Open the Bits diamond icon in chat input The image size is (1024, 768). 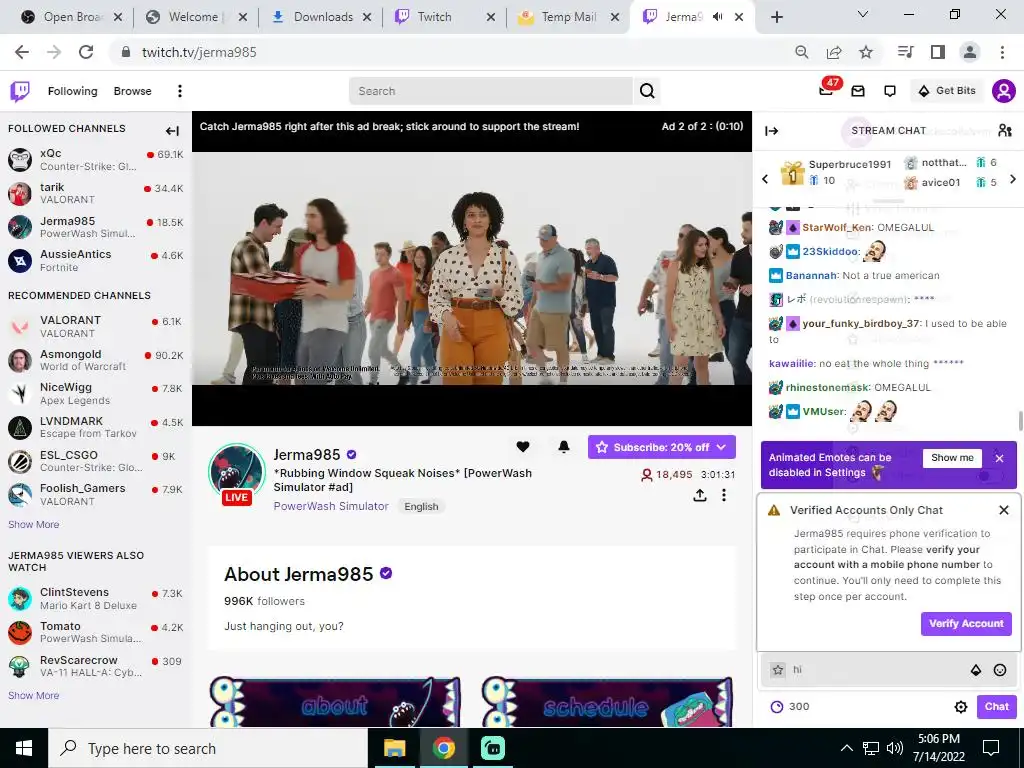point(976,669)
